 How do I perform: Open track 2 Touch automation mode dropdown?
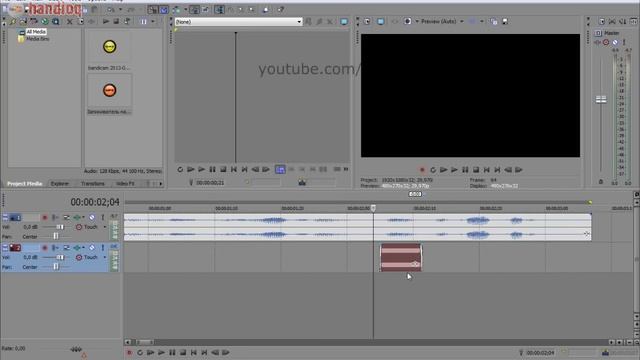(x=104, y=257)
